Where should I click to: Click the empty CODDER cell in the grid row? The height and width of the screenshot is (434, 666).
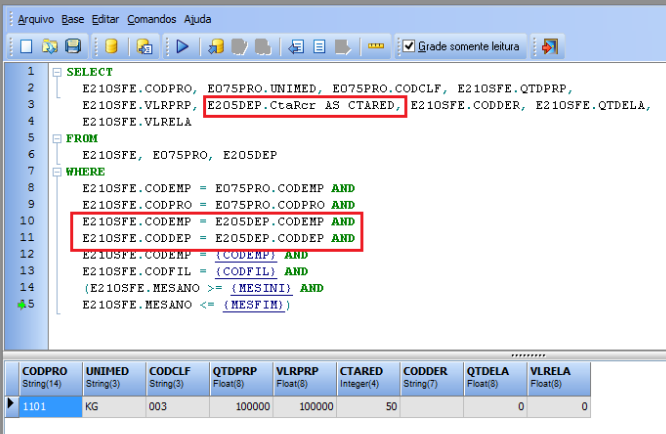pyautogui.click(x=431, y=406)
